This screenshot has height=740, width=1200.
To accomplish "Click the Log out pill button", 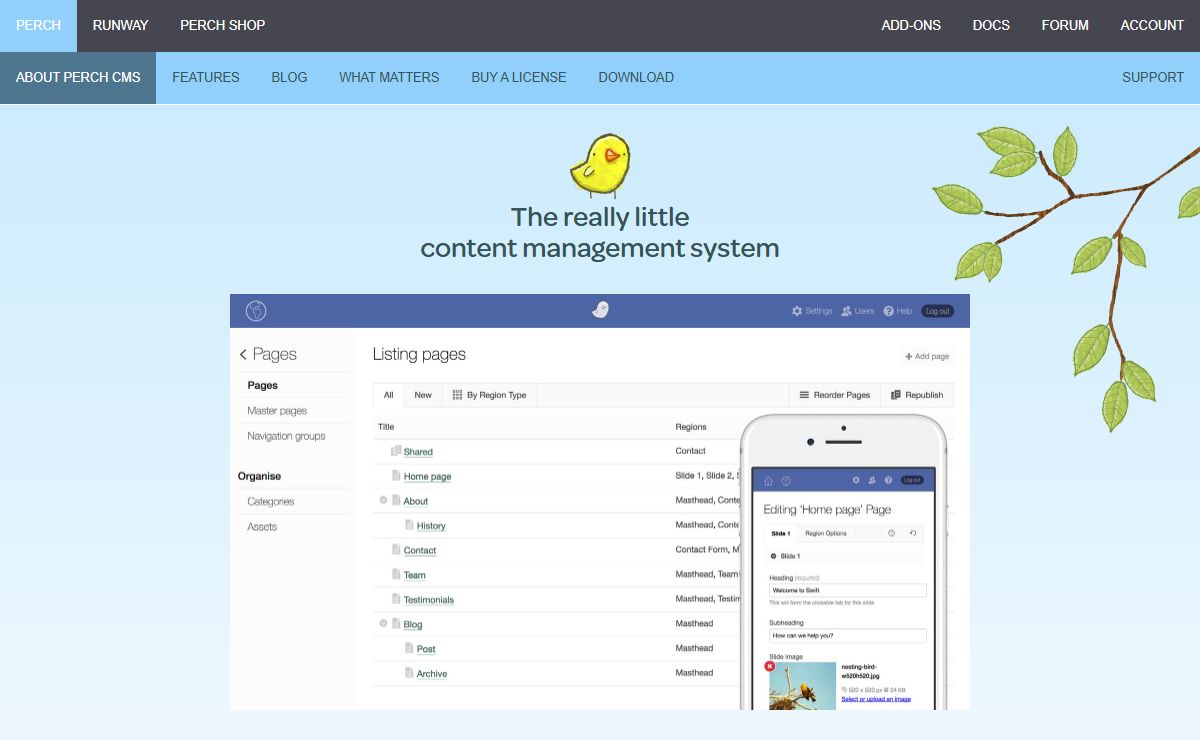I will pyautogui.click(x=937, y=311).
